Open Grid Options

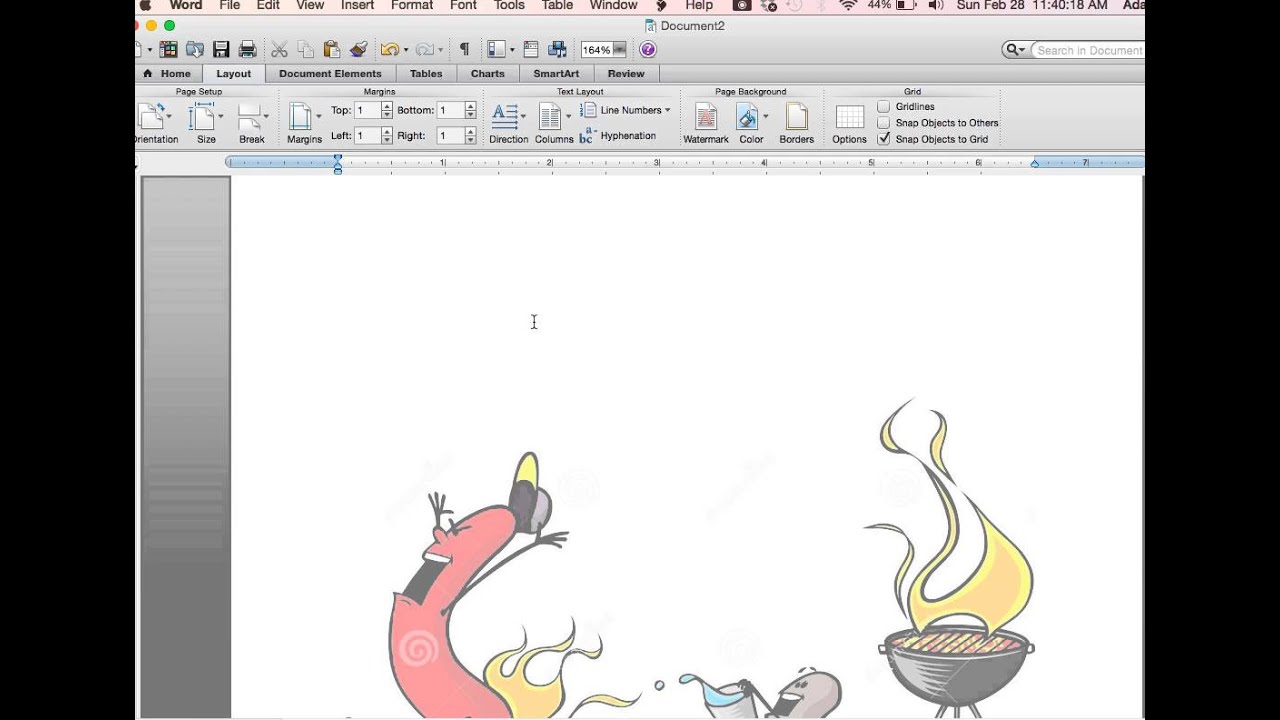(850, 123)
